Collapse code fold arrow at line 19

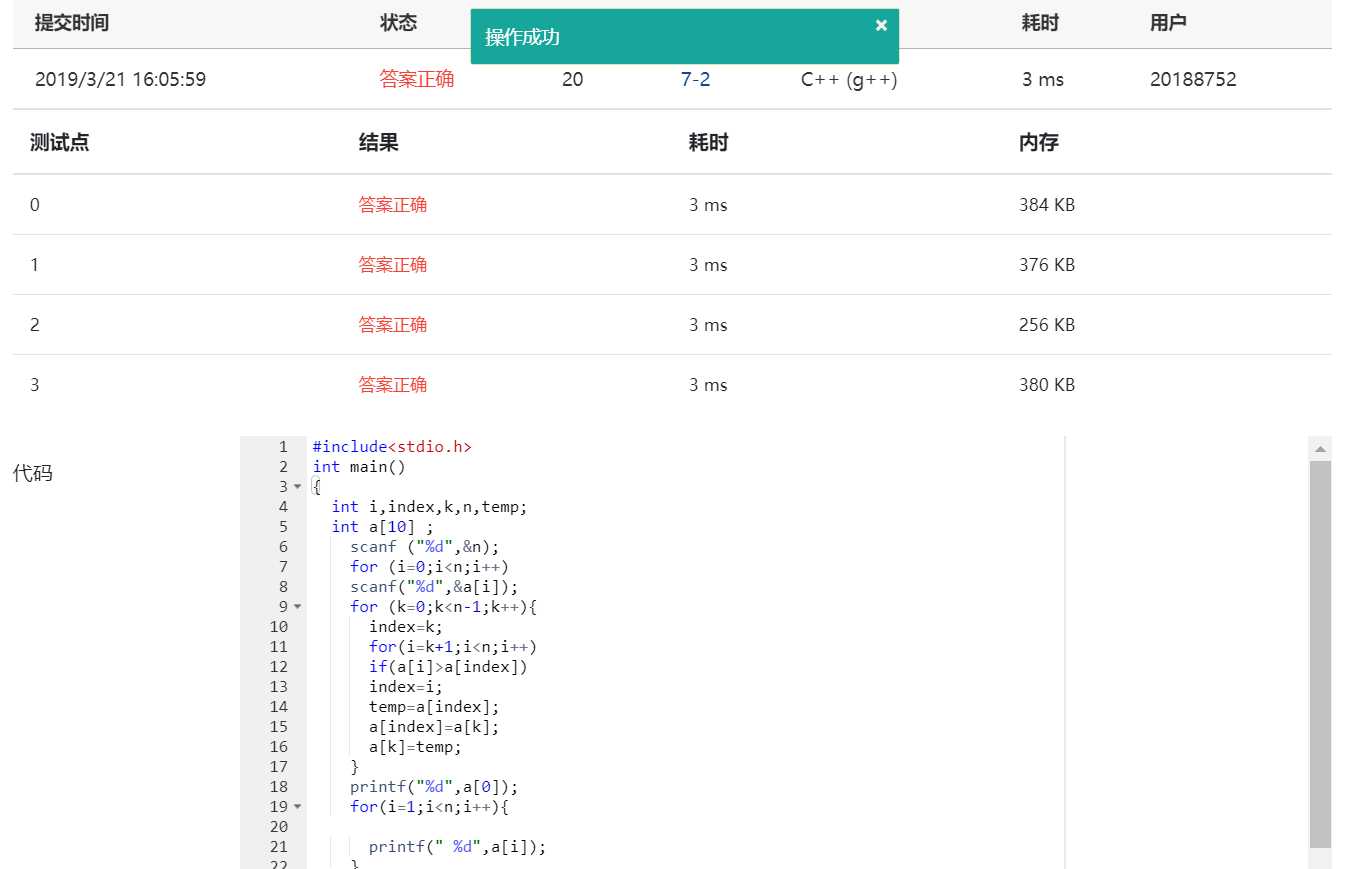tap(297, 807)
